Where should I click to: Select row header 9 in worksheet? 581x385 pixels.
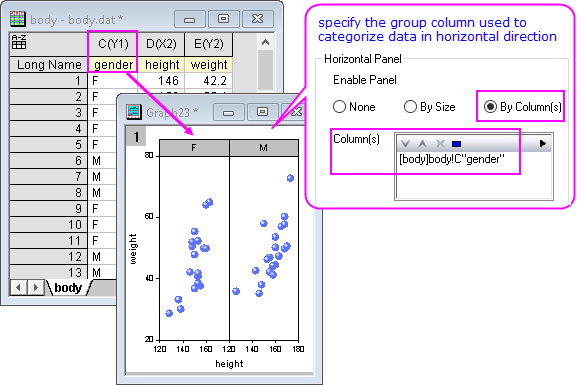[49, 209]
